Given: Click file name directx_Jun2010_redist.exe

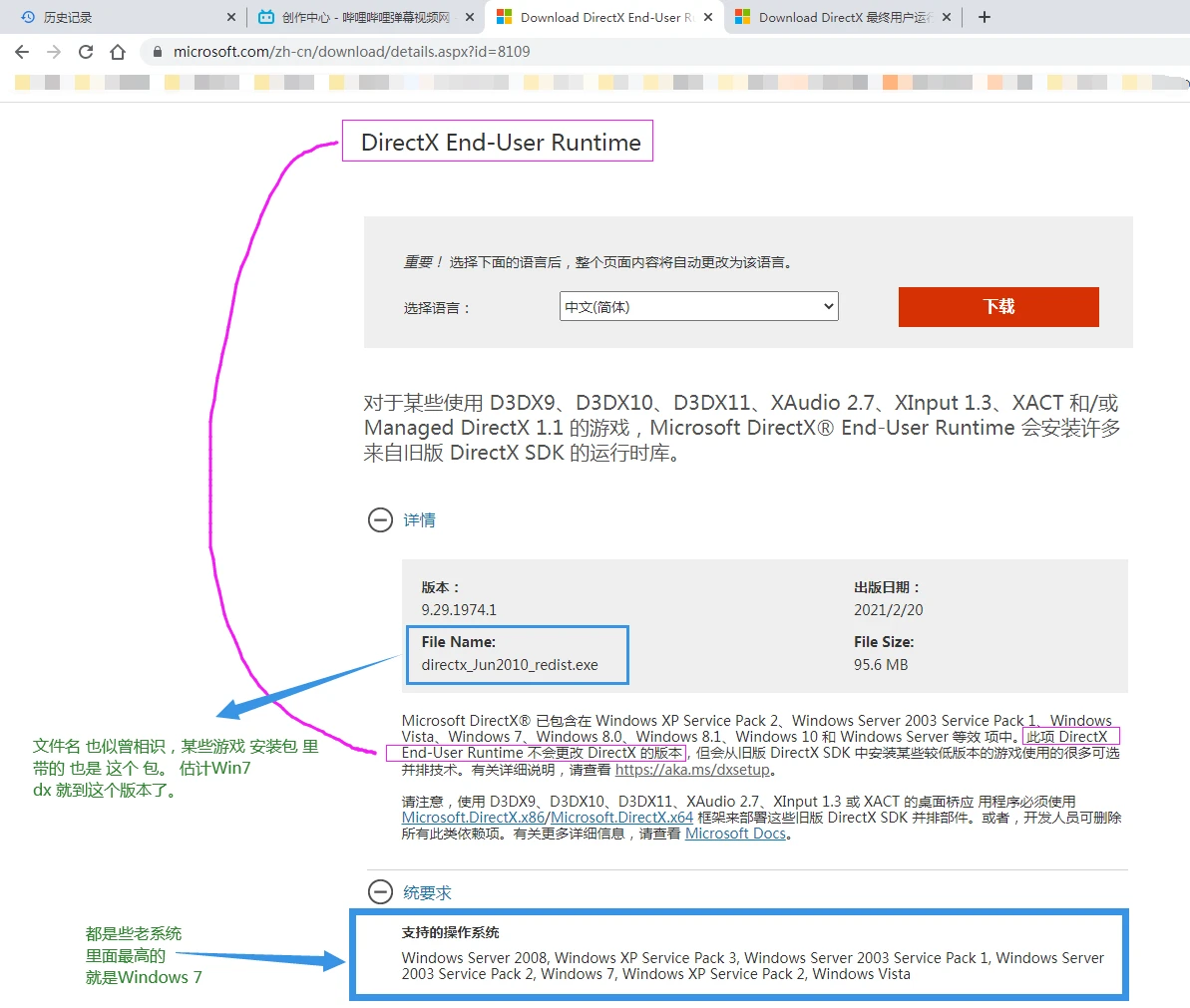Looking at the screenshot, I should tap(510, 664).
